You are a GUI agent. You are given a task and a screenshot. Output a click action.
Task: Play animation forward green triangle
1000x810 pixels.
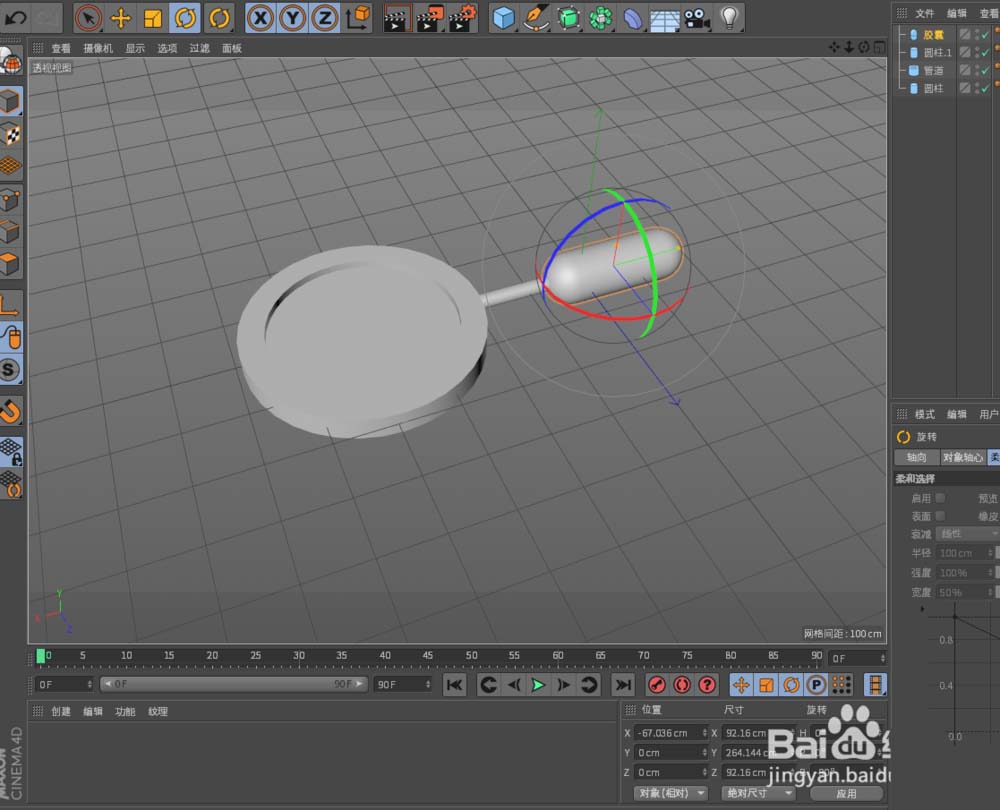[538, 685]
